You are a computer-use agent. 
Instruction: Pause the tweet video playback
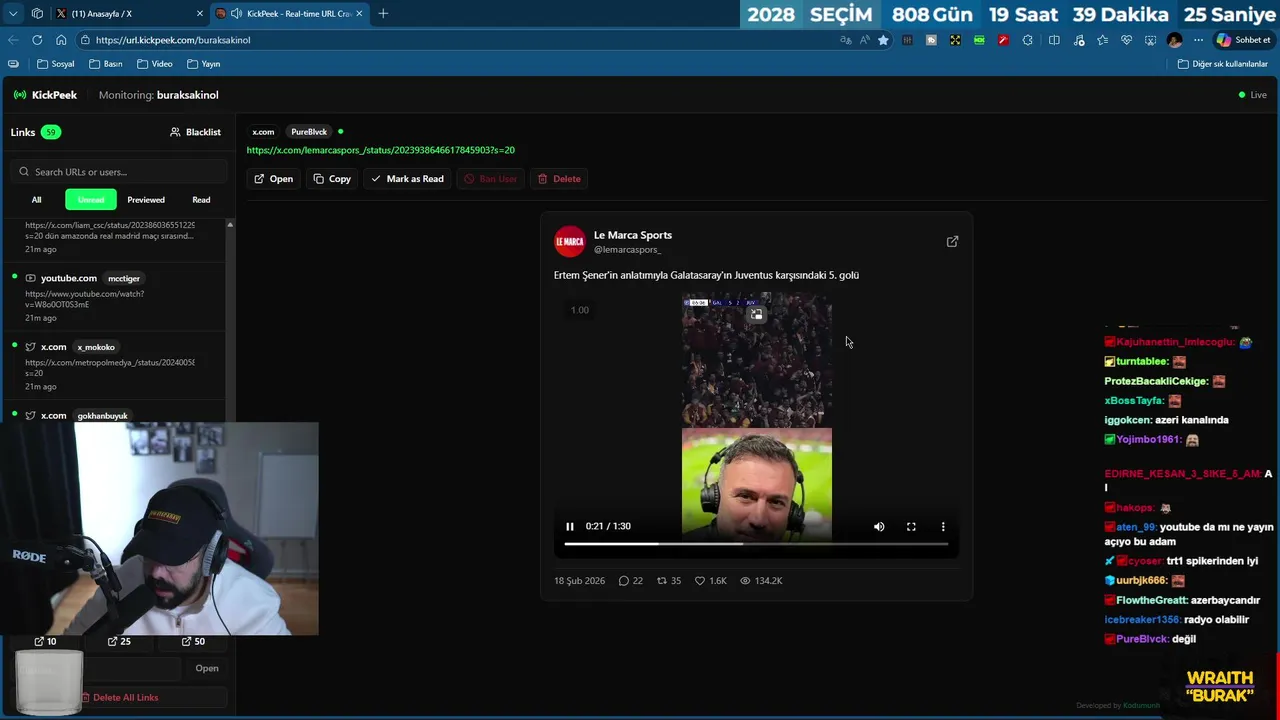tap(570, 526)
